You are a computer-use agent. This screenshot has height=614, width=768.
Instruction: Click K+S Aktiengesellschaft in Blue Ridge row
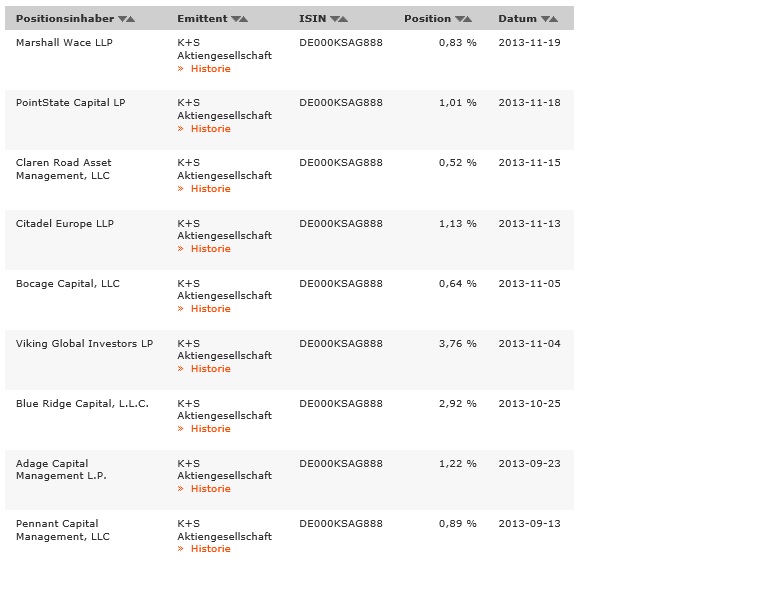pyautogui.click(x=224, y=410)
